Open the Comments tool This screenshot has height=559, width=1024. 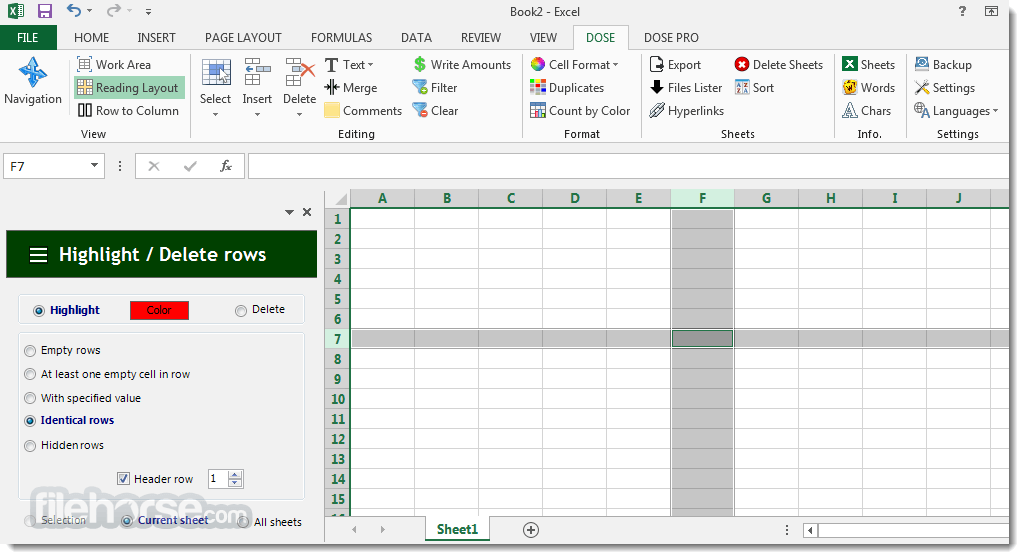[x=363, y=110]
